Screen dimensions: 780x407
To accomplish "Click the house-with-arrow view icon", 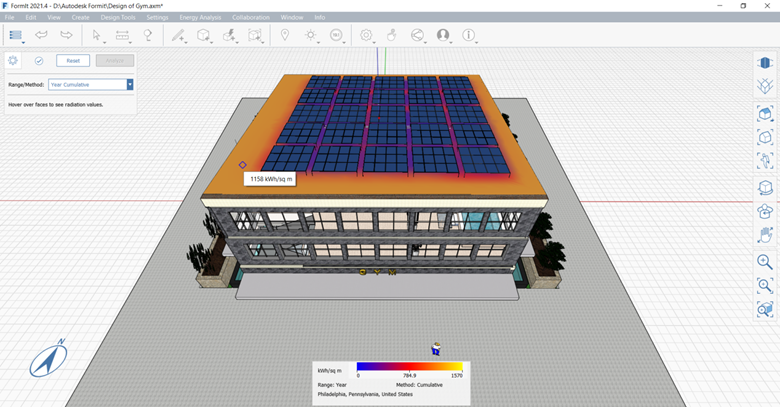I will tap(765, 114).
